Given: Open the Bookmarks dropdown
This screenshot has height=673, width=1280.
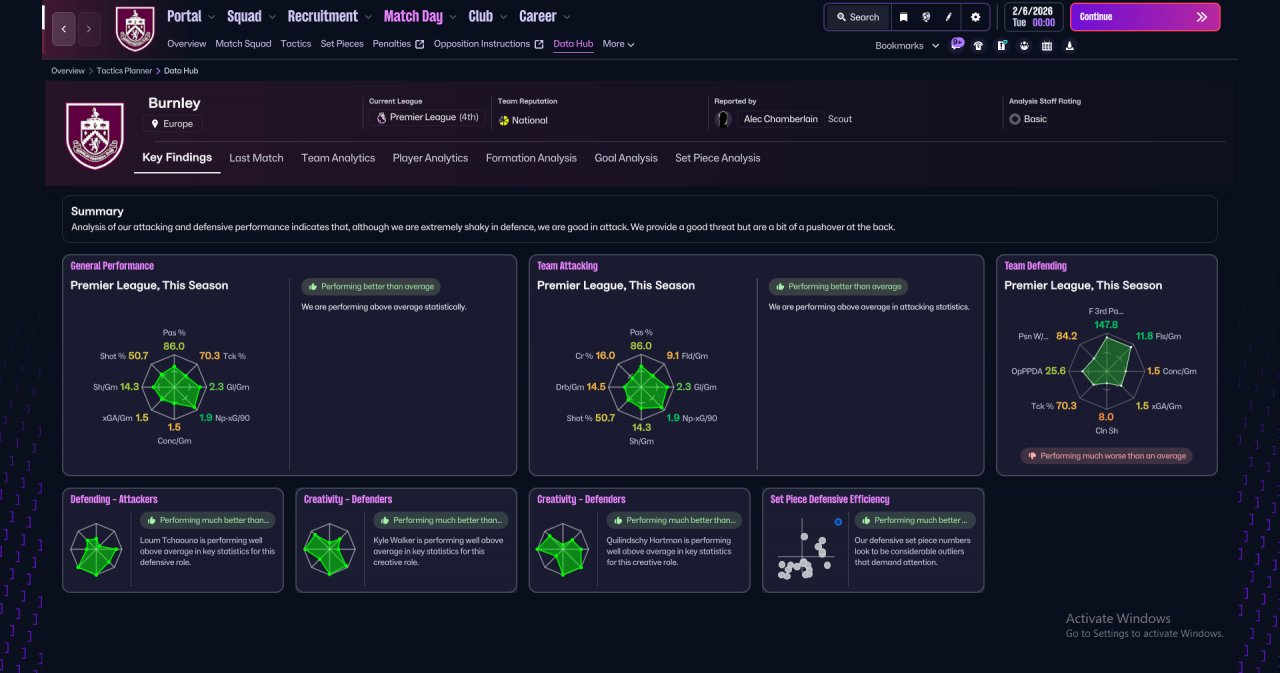Looking at the screenshot, I should pos(907,46).
